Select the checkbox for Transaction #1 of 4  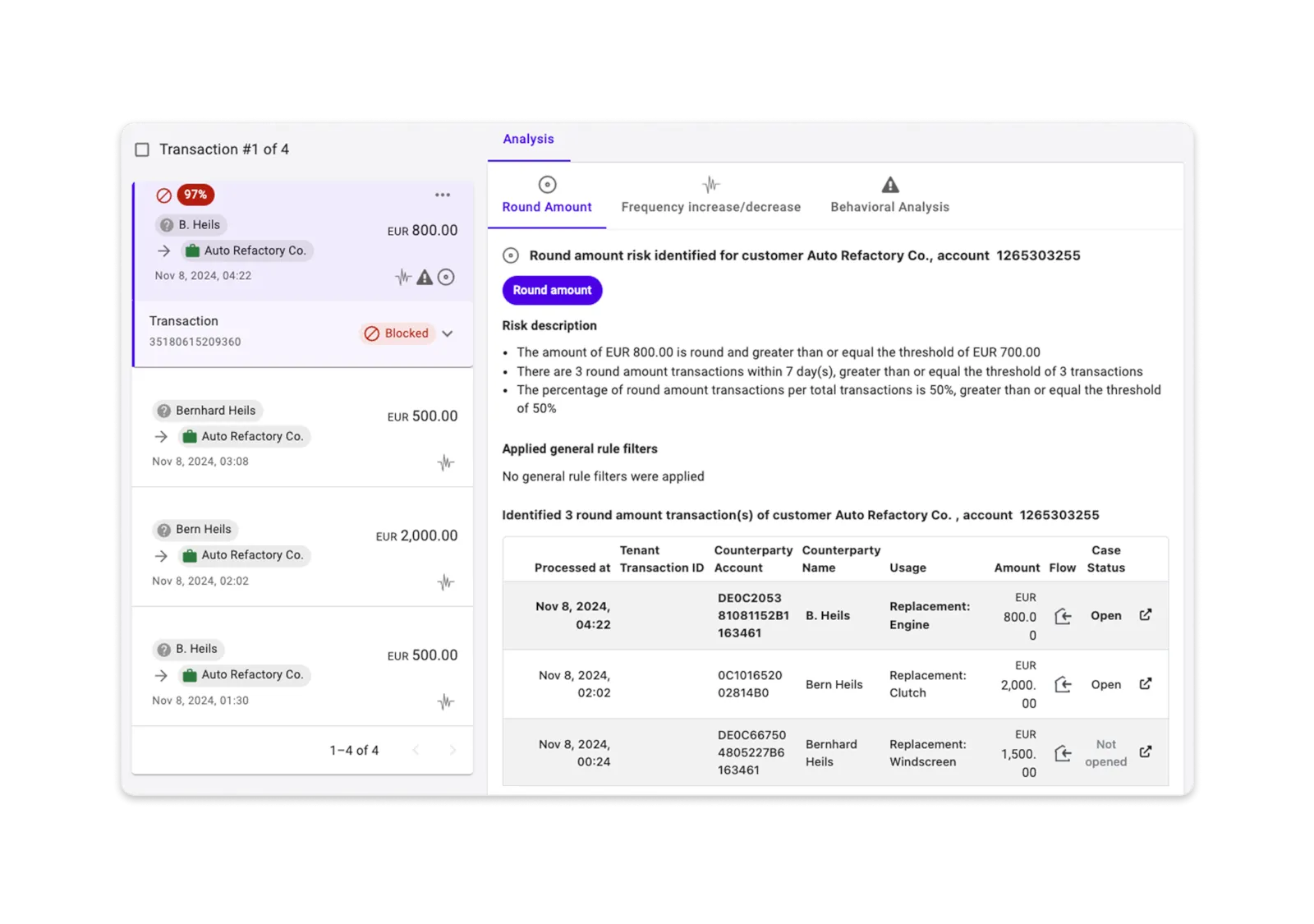tap(141, 149)
